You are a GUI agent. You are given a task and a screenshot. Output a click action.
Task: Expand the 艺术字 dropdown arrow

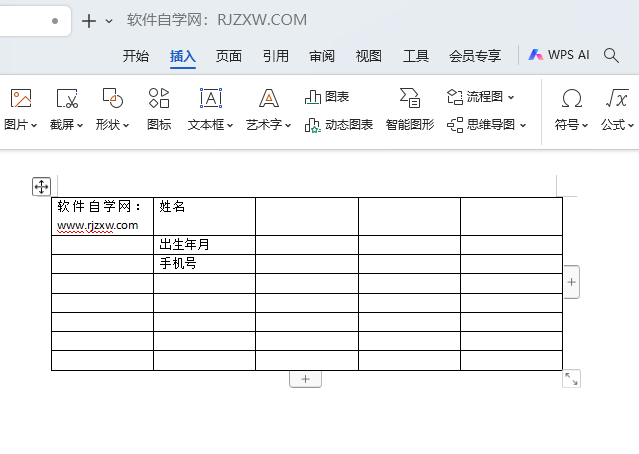pos(288,126)
